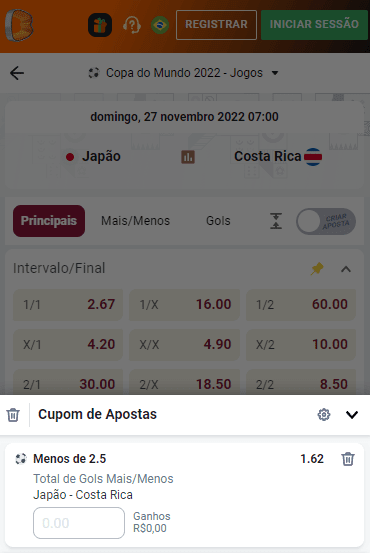Viewport: 370px width, 553px height.
Task: Click the stake amount input field
Action: tap(79, 523)
